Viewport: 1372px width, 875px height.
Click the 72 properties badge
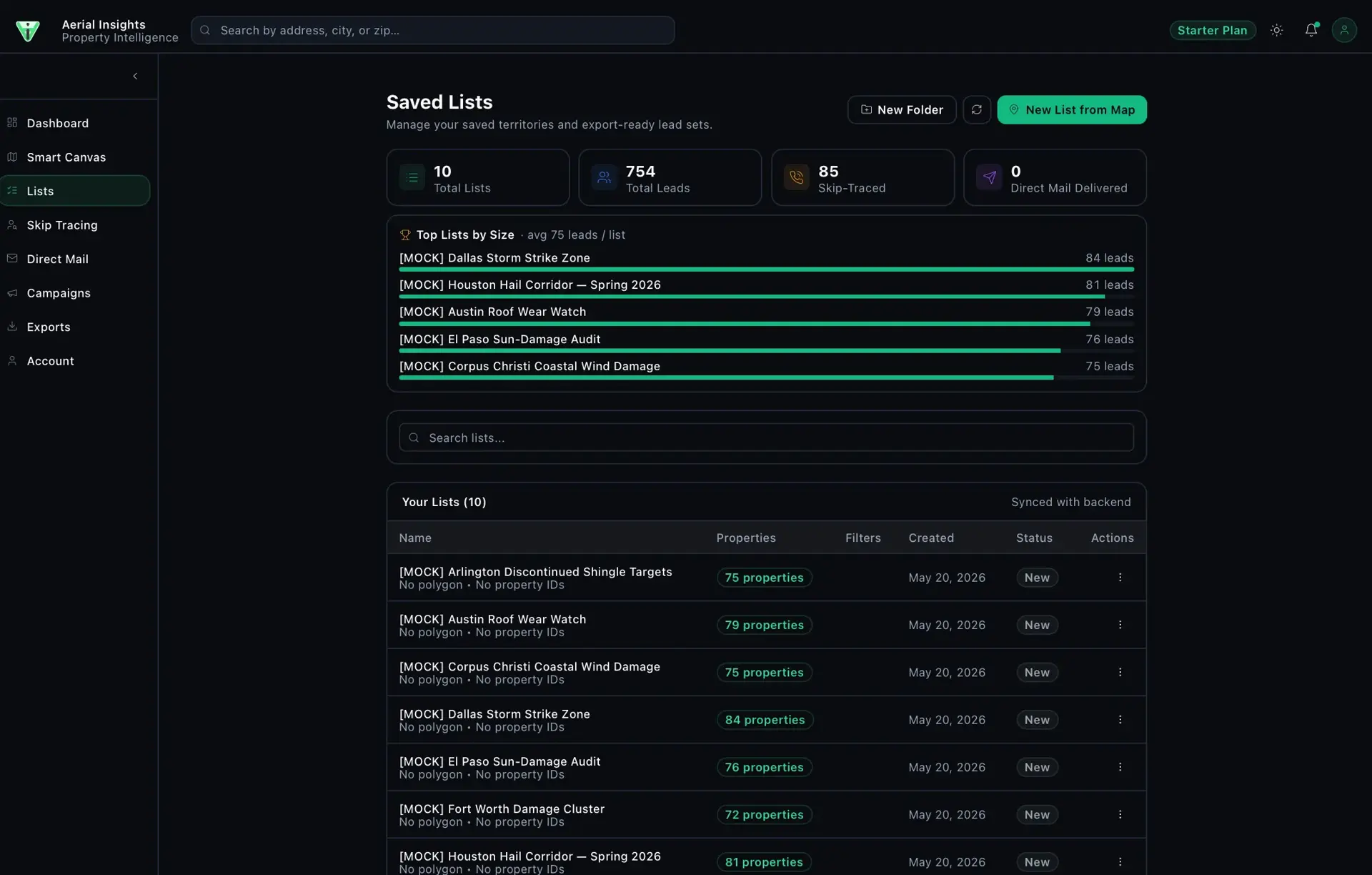click(764, 815)
